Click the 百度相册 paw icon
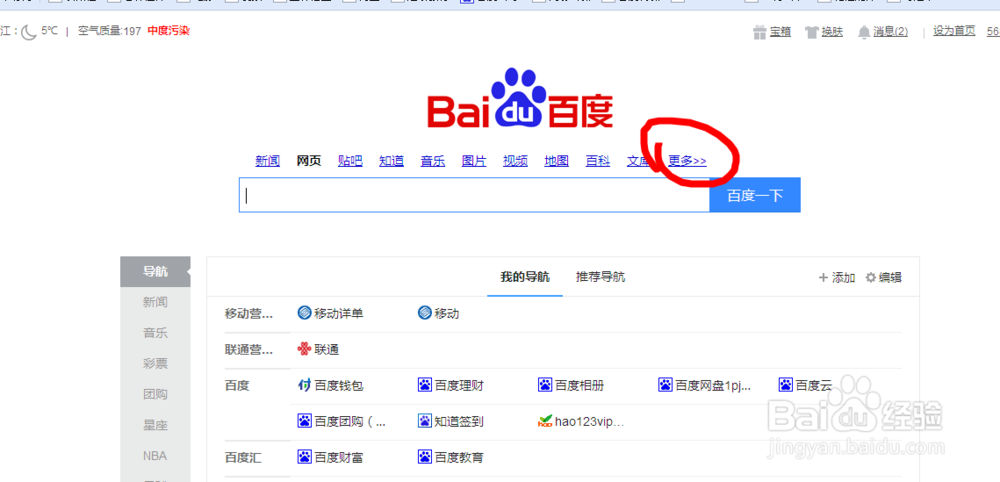 [545, 385]
